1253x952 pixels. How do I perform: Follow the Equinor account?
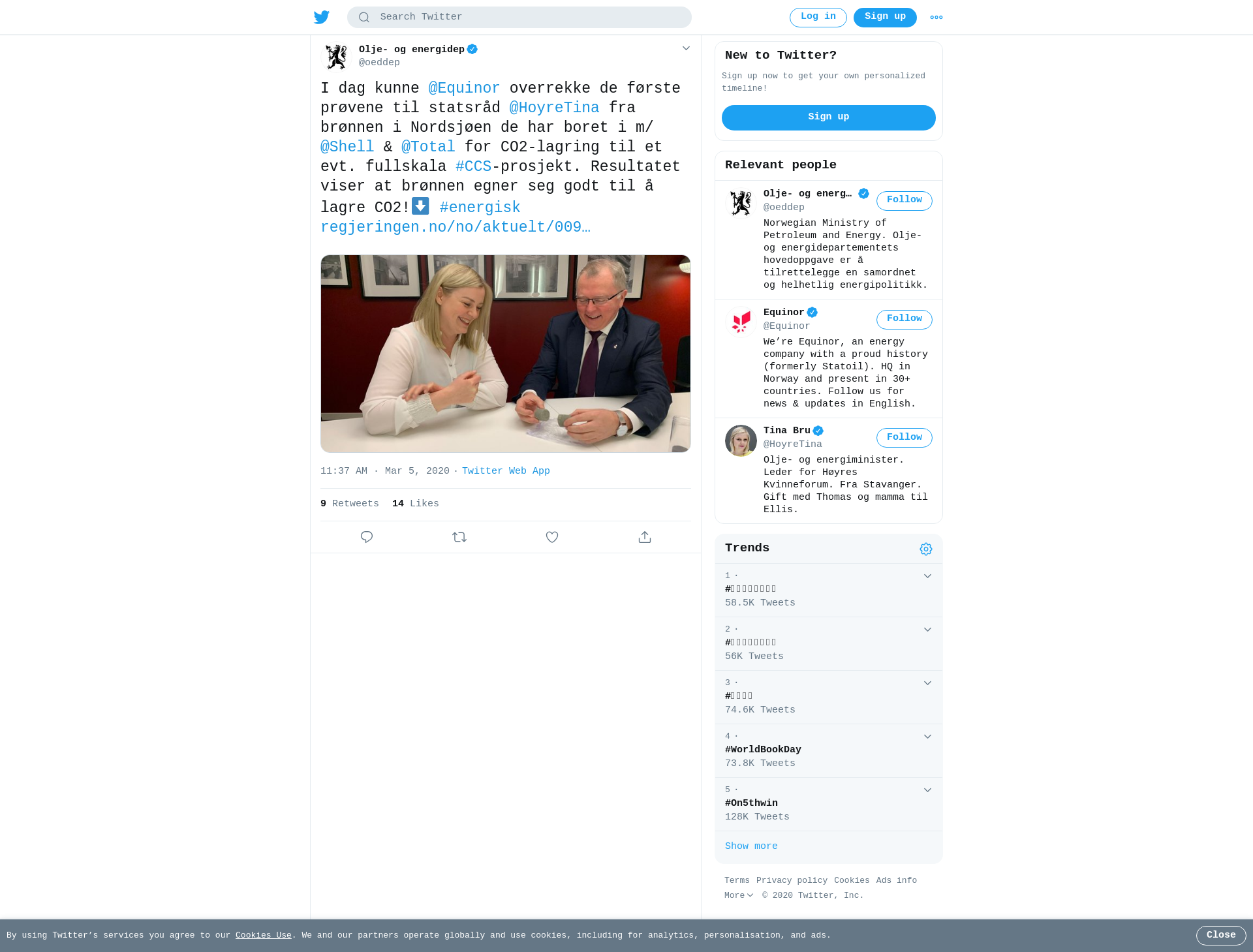(905, 319)
